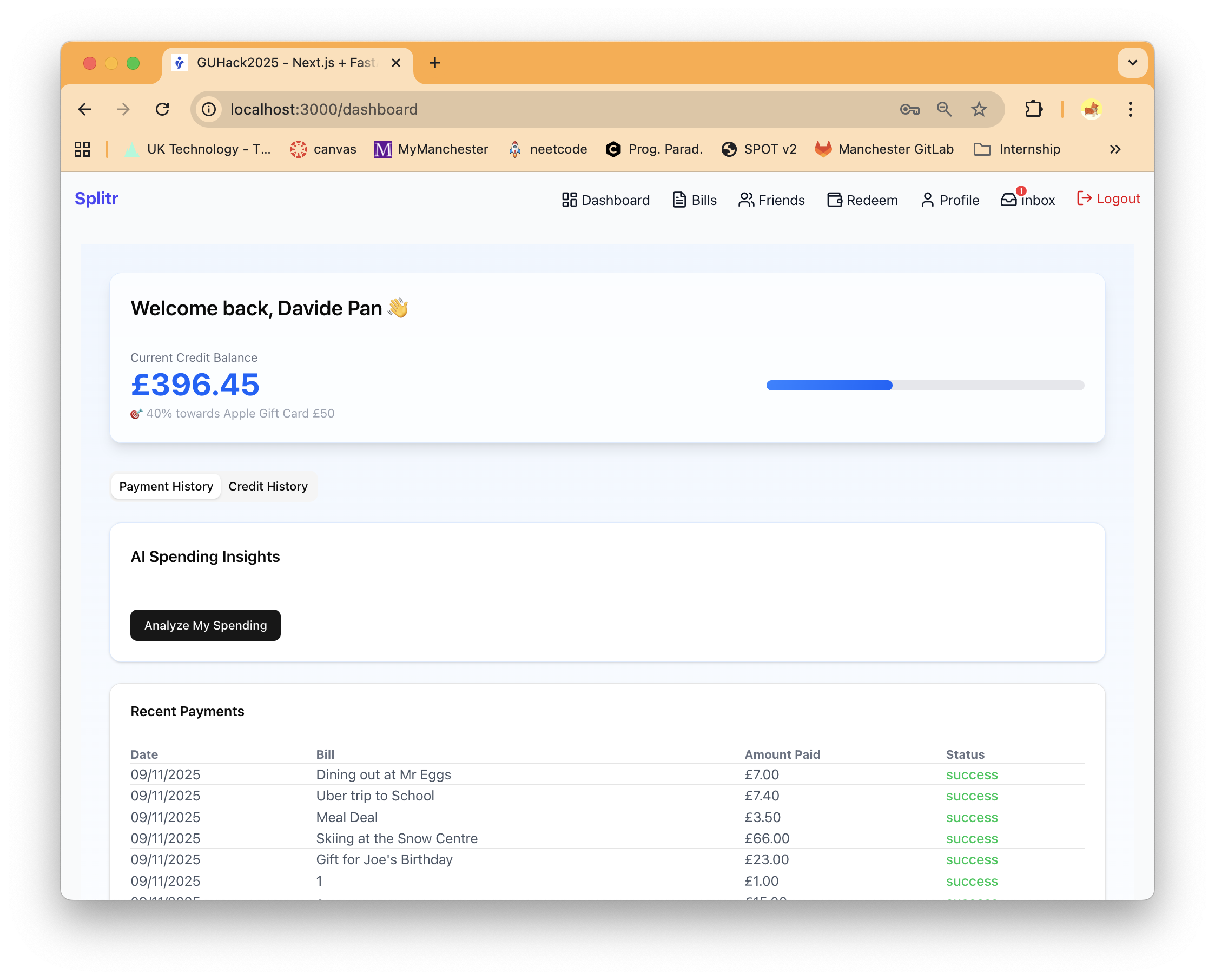The width and height of the screenshot is (1215, 980).
Task: Show hidden bookmarks via double chevron
Action: pyautogui.click(x=1114, y=149)
